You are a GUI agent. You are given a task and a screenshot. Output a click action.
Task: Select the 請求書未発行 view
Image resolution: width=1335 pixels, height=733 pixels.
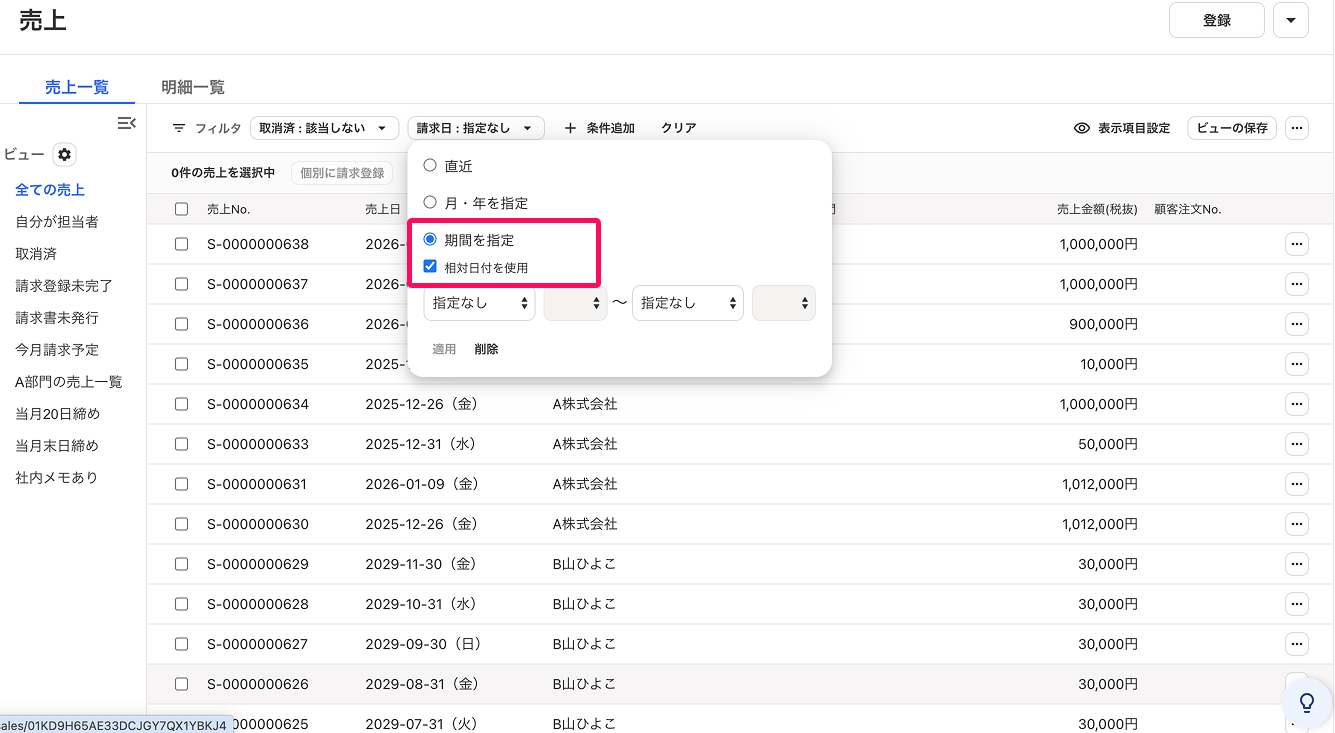57,318
